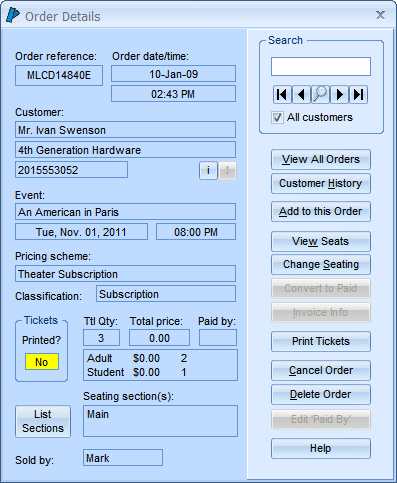Image resolution: width=397 pixels, height=483 pixels.
Task: Open customer info 'i' button
Action: pos(208,171)
